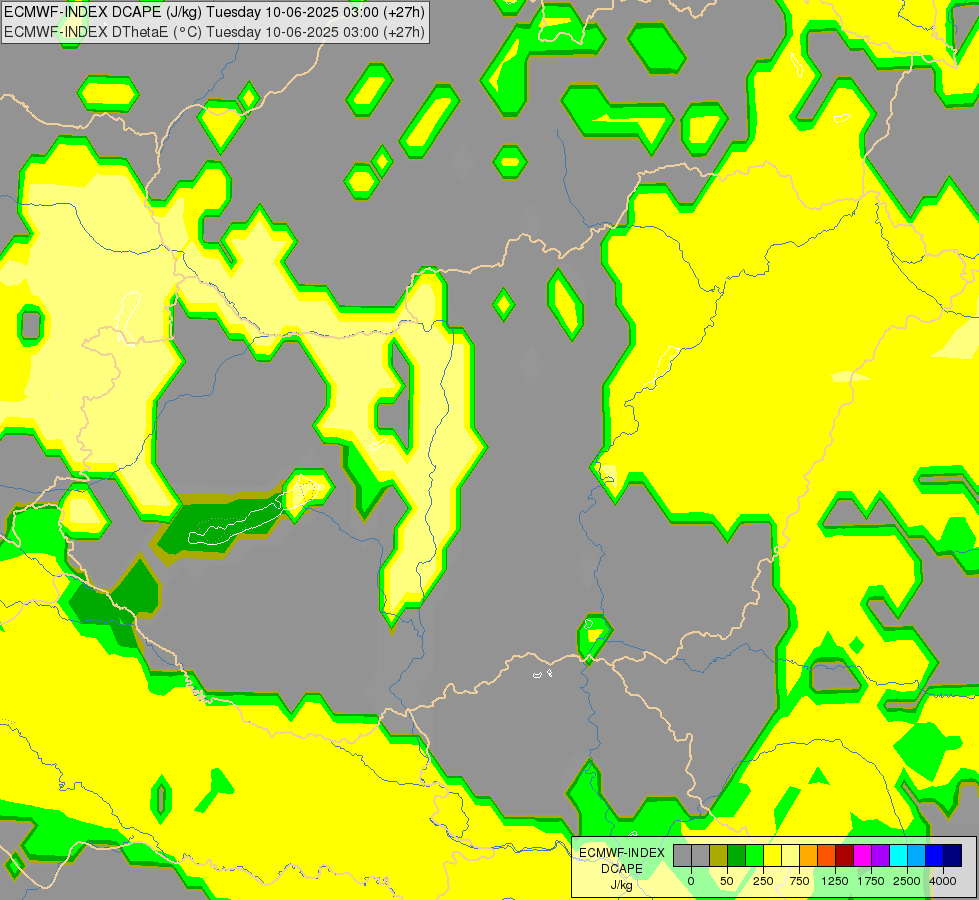Click the '1750' legend tick label
This screenshot has width=979, height=900.
point(871,881)
